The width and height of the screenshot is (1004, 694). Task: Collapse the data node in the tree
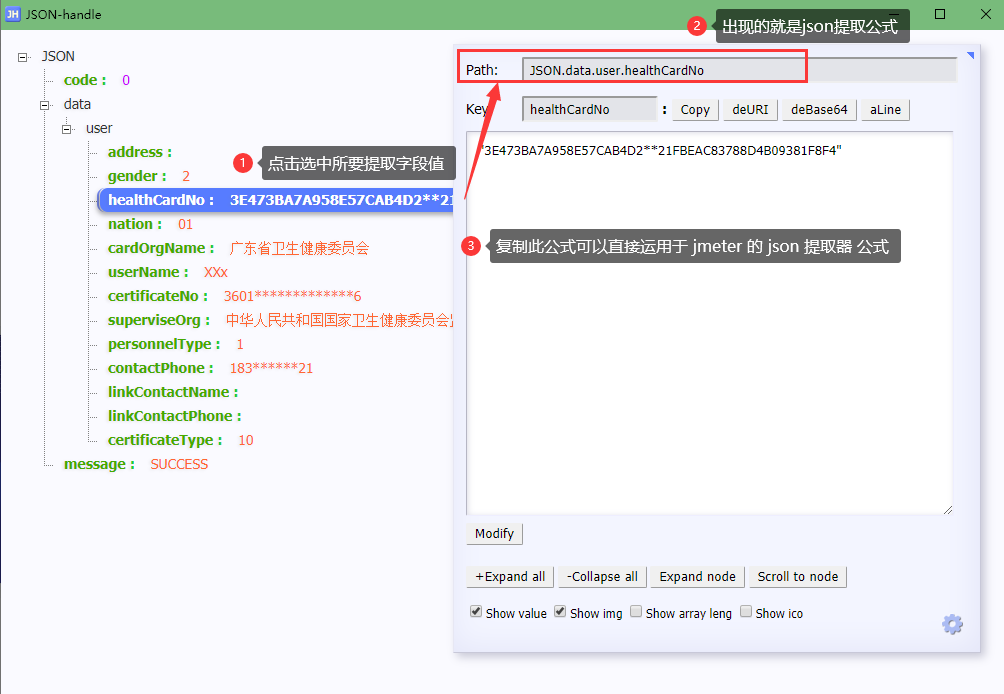pyautogui.click(x=43, y=104)
